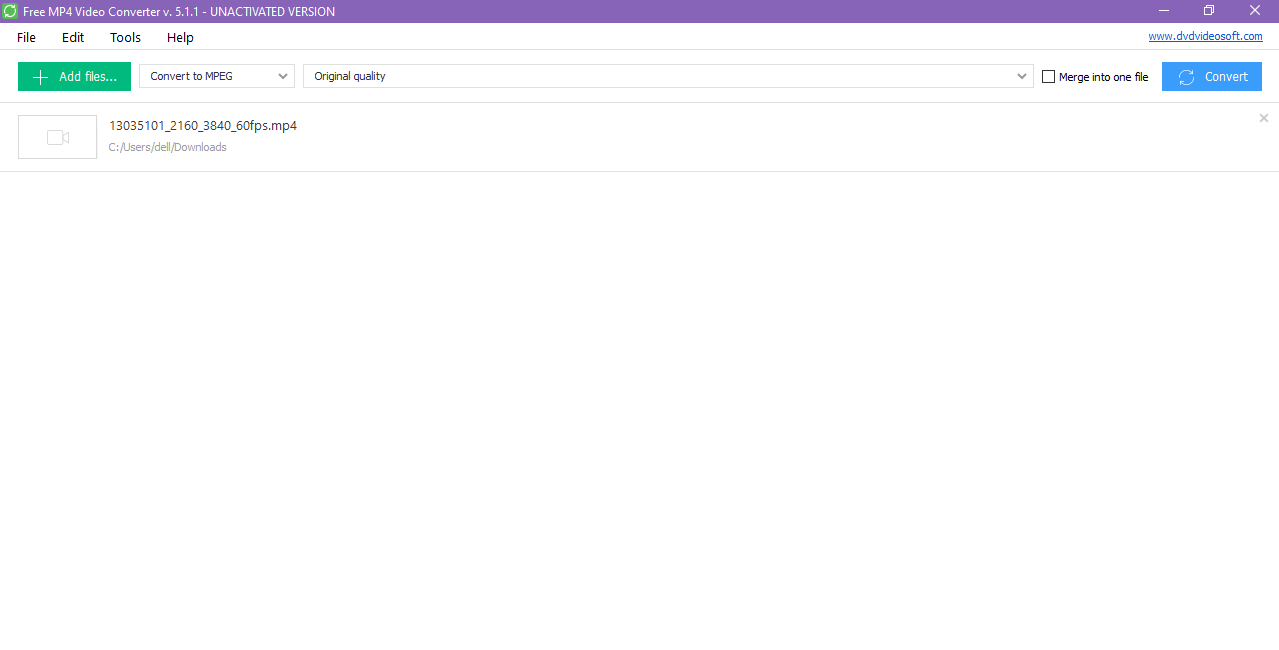
Task: Click the window restore icon
Action: coord(1208,10)
